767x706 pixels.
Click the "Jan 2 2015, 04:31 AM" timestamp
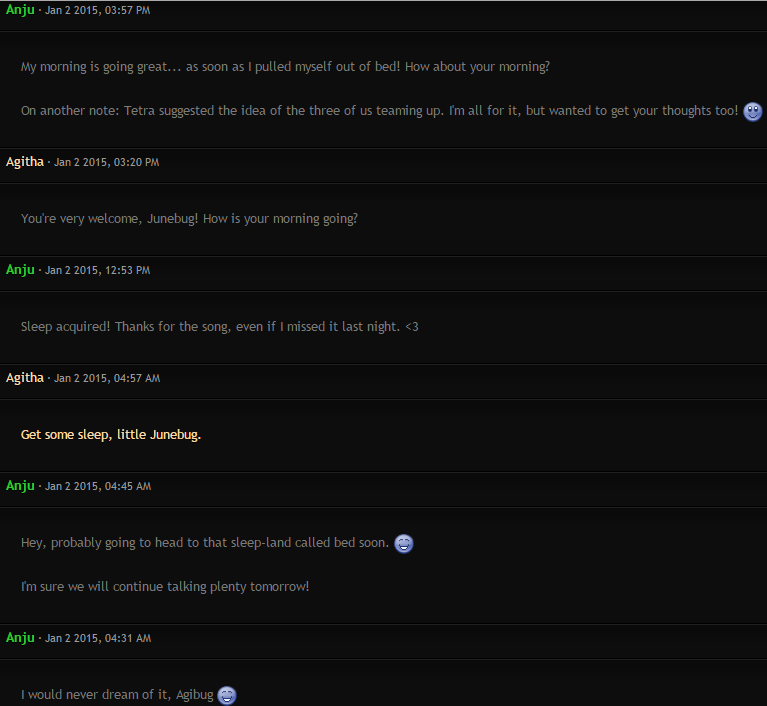point(98,638)
